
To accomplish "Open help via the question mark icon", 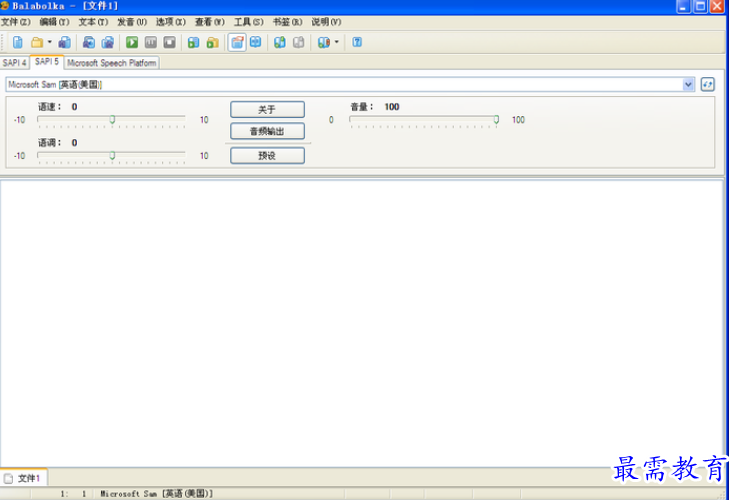I will 357,43.
